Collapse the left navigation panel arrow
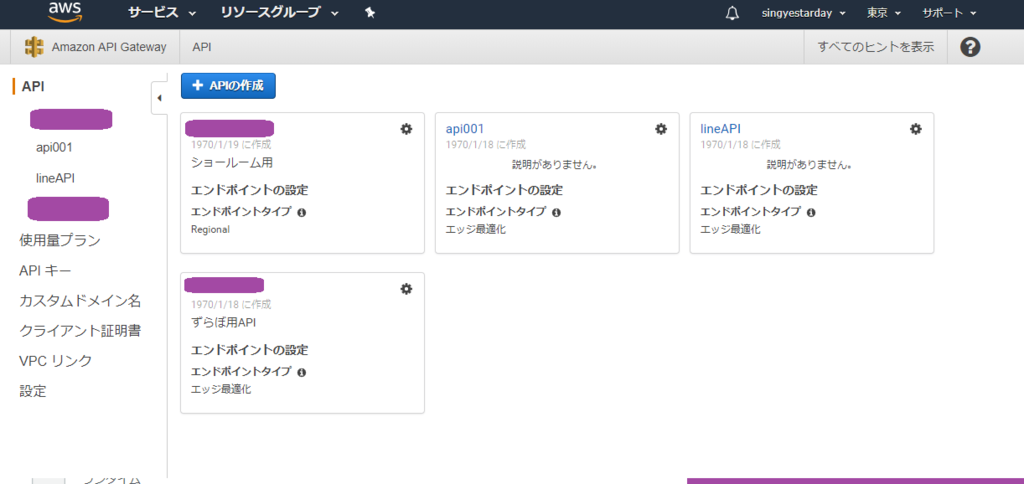 (x=159, y=98)
